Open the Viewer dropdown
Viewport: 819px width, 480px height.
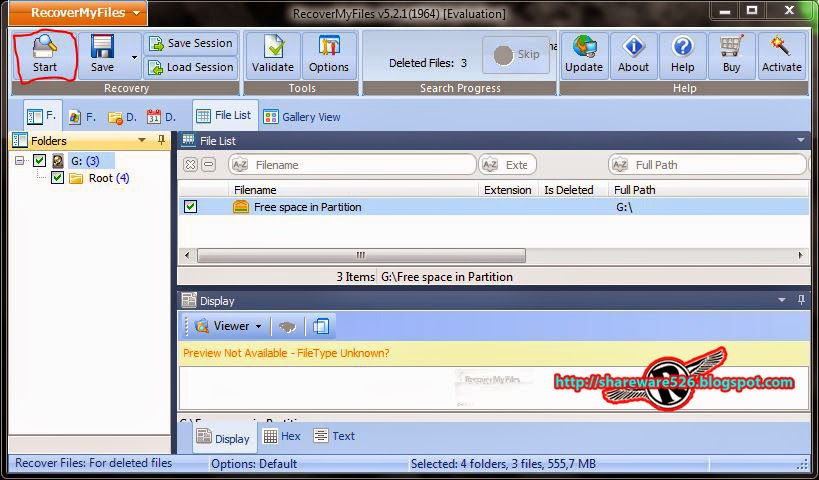[228, 326]
